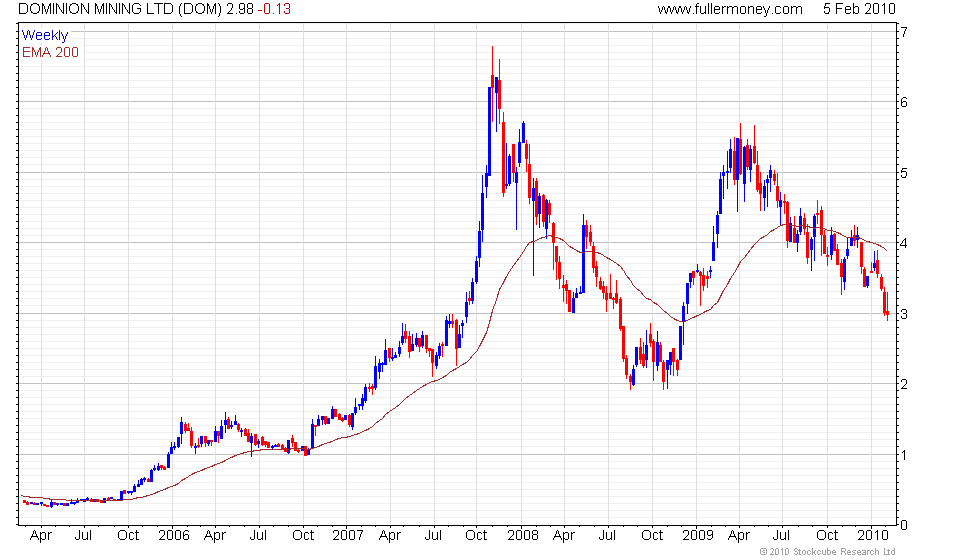Click the Stockcube Research Ltd copyright text
The image size is (980, 560).
[x=827, y=552]
